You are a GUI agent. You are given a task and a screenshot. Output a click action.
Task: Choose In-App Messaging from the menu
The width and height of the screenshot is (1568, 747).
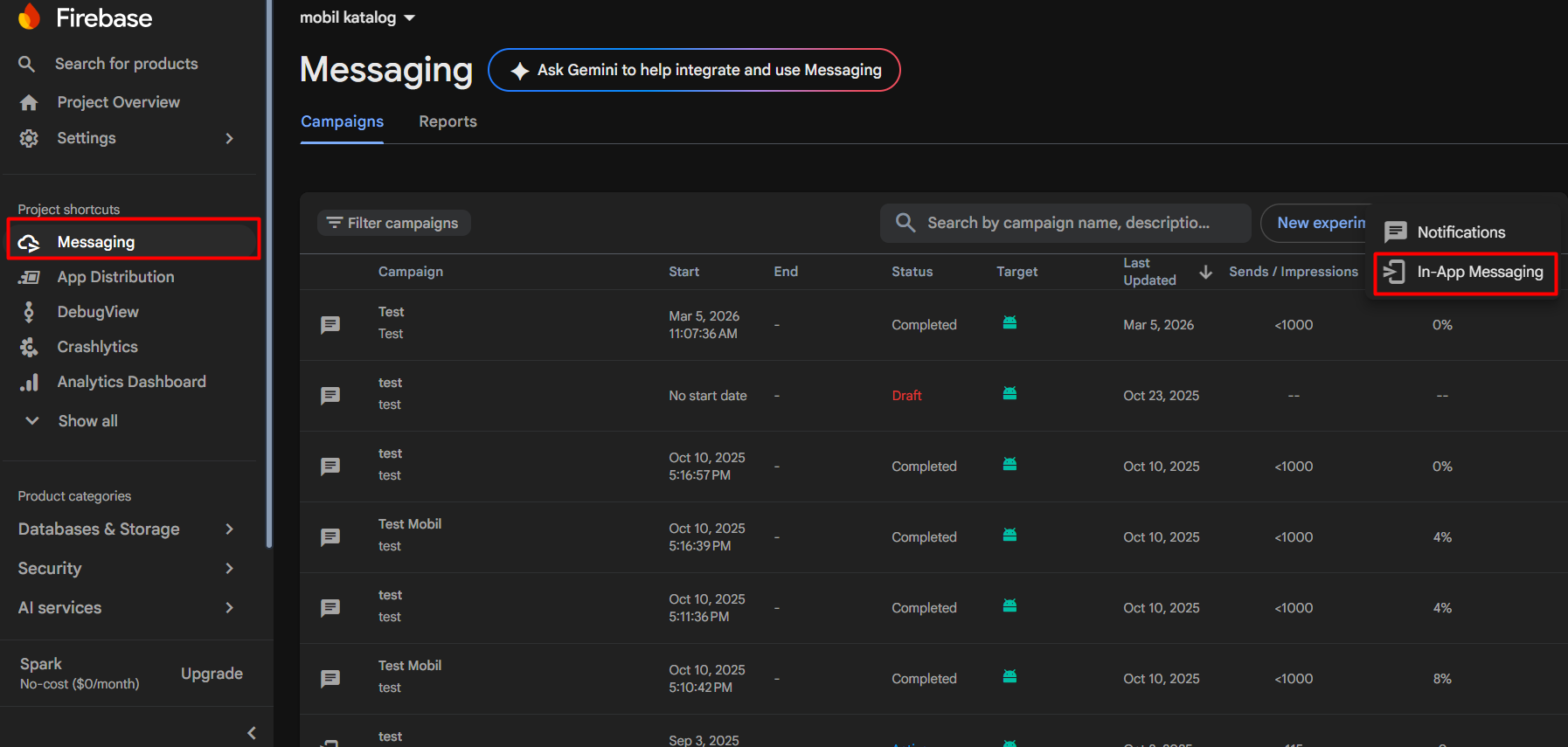coord(1466,273)
